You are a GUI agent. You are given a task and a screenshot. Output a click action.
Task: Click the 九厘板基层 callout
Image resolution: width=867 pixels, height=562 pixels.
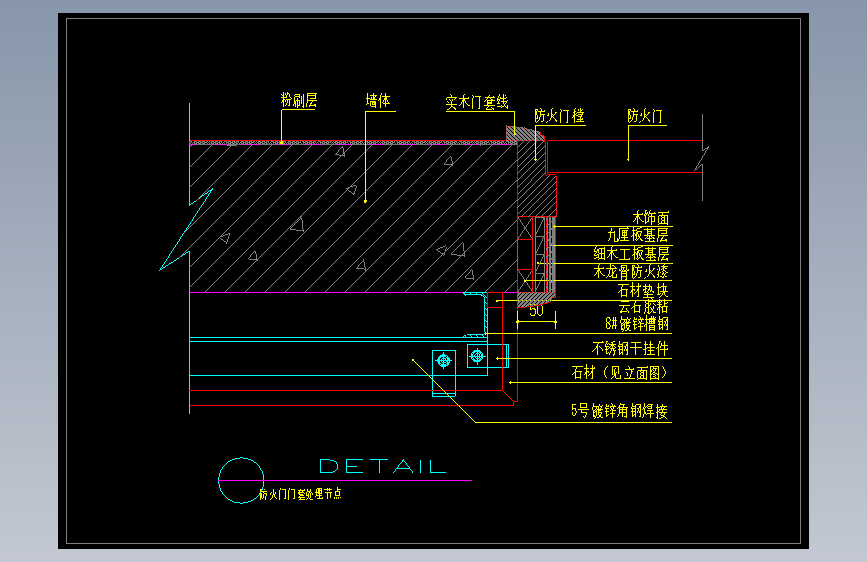click(638, 235)
